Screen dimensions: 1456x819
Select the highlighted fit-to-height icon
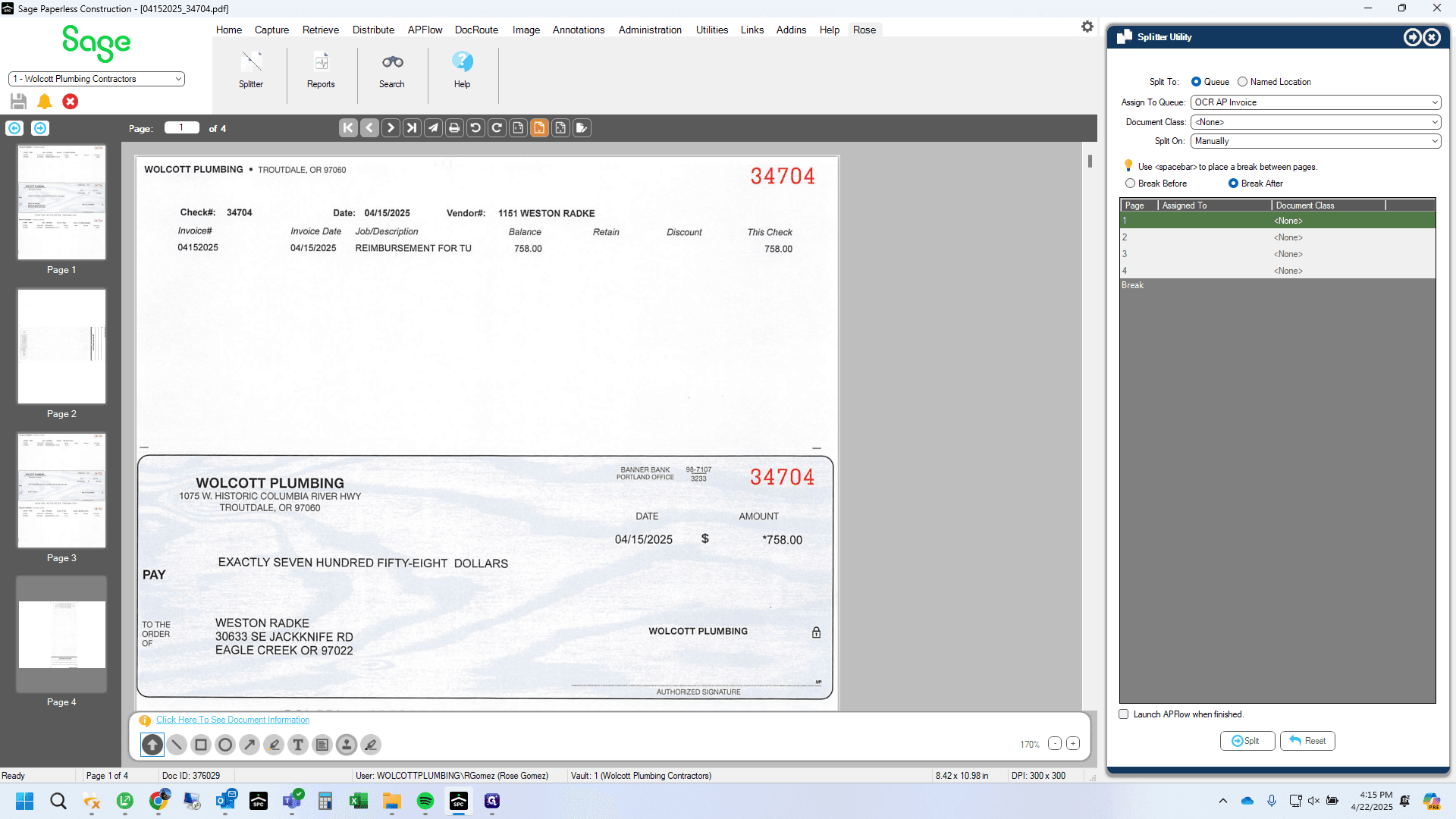(539, 128)
